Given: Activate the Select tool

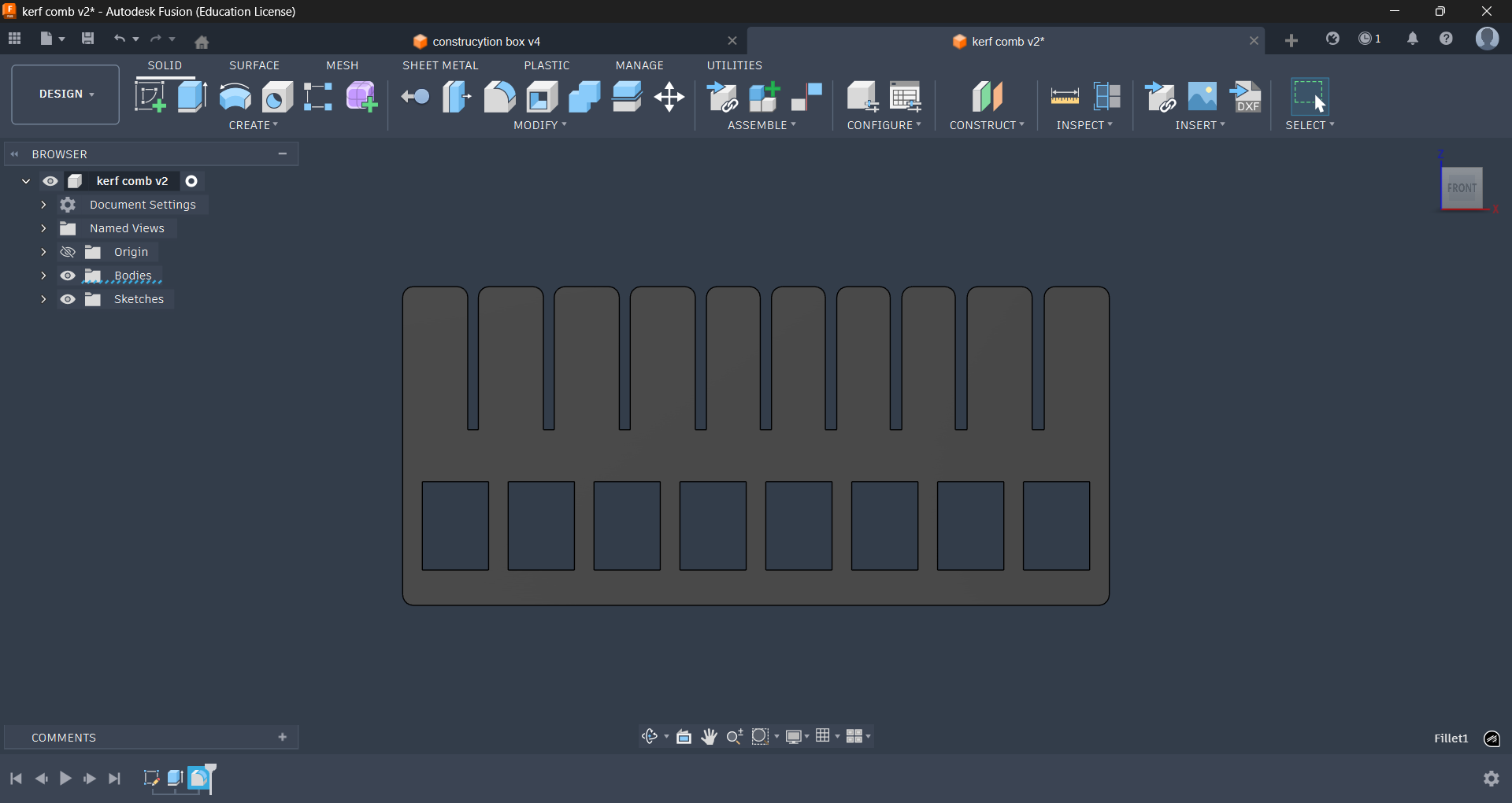Looking at the screenshot, I should [x=1310, y=97].
